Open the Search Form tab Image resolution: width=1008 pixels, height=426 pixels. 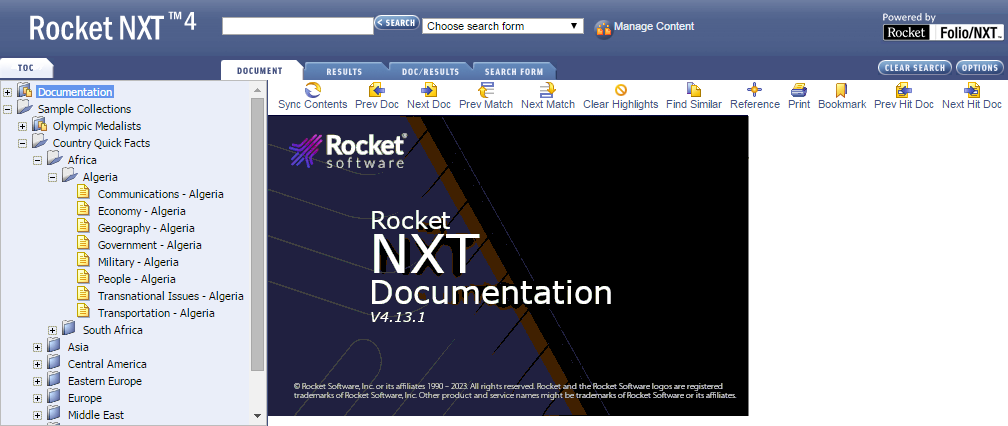coord(514,72)
